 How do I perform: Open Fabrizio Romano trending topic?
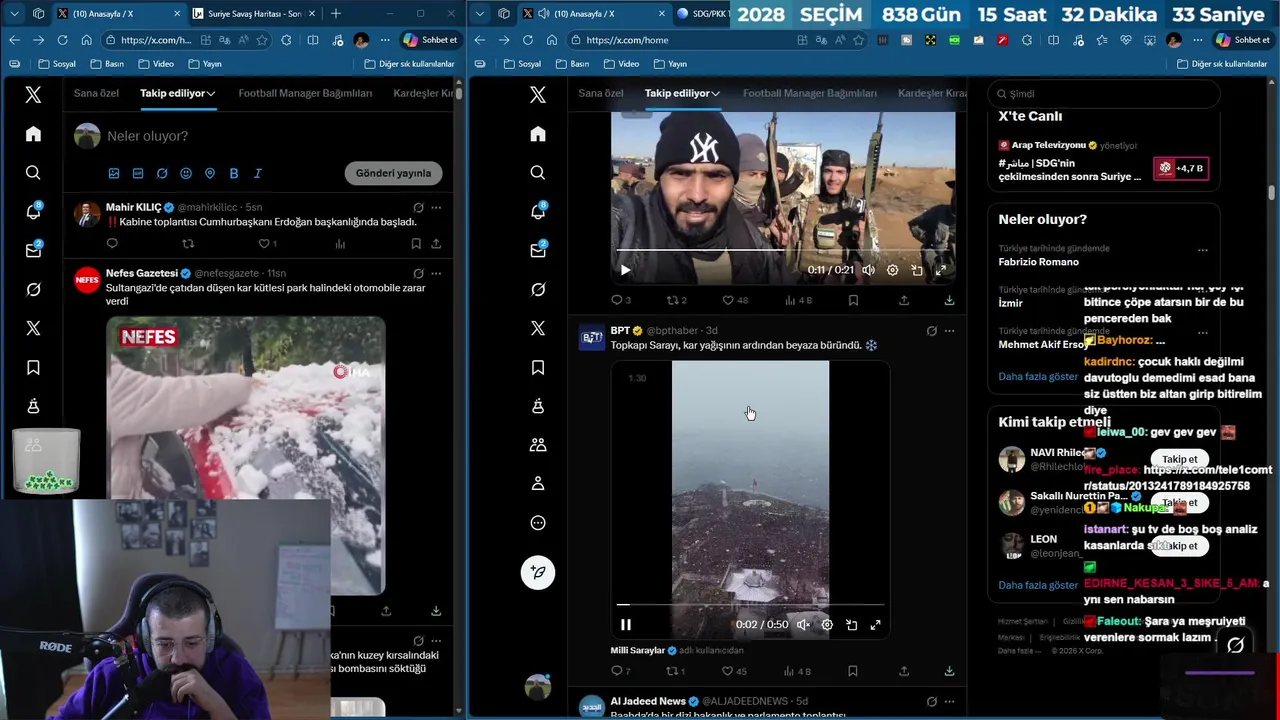click(x=1038, y=262)
